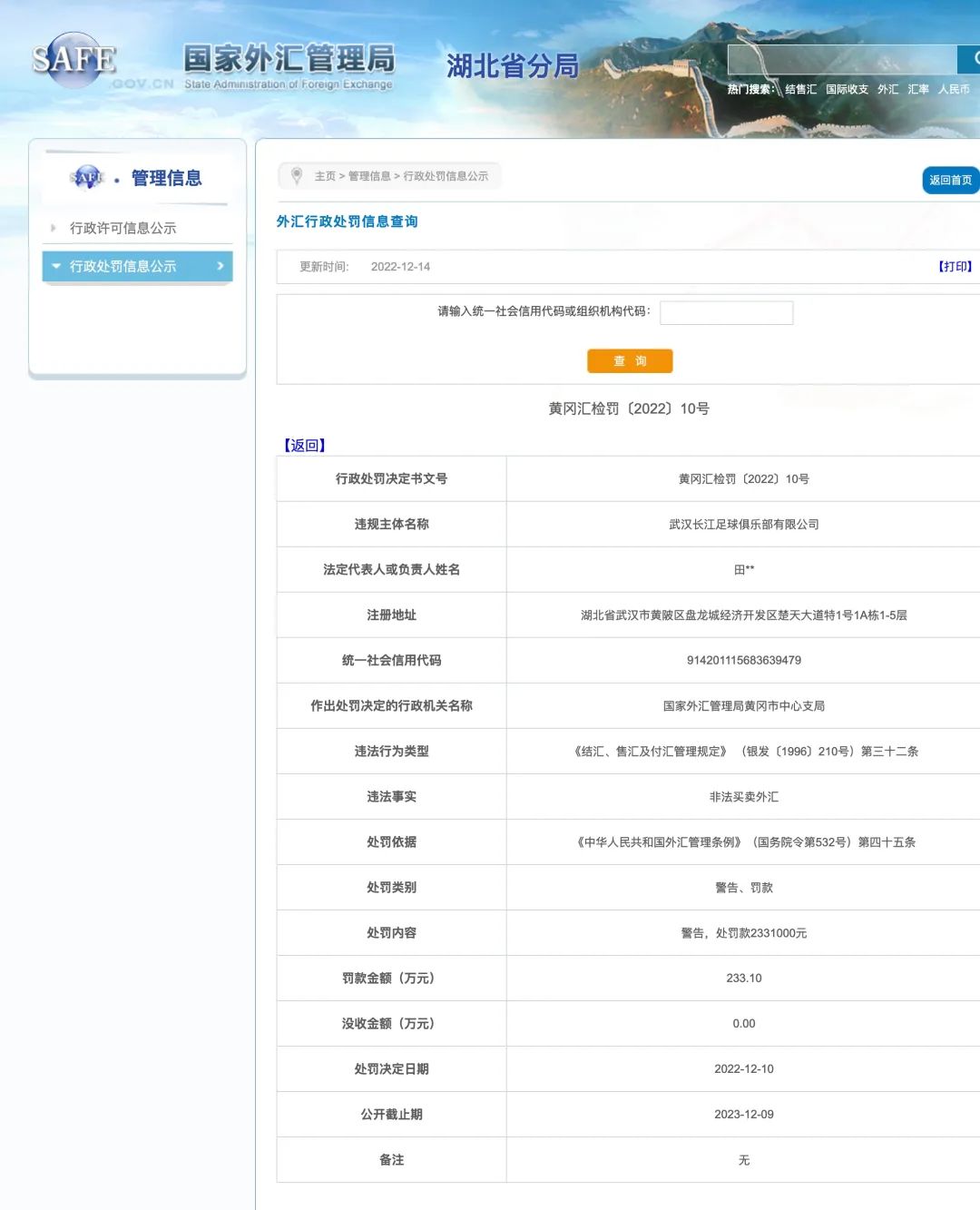Click the SAFE globe logo in header
This screenshot has width=980, height=1210.
[74, 60]
